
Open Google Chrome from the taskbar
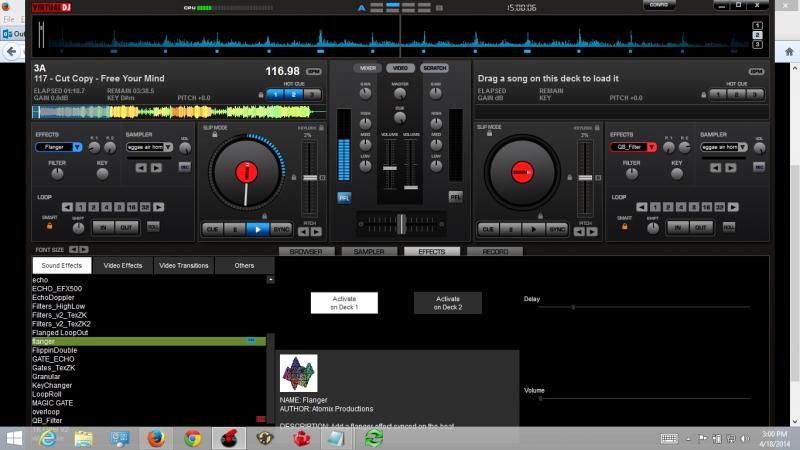point(192,438)
